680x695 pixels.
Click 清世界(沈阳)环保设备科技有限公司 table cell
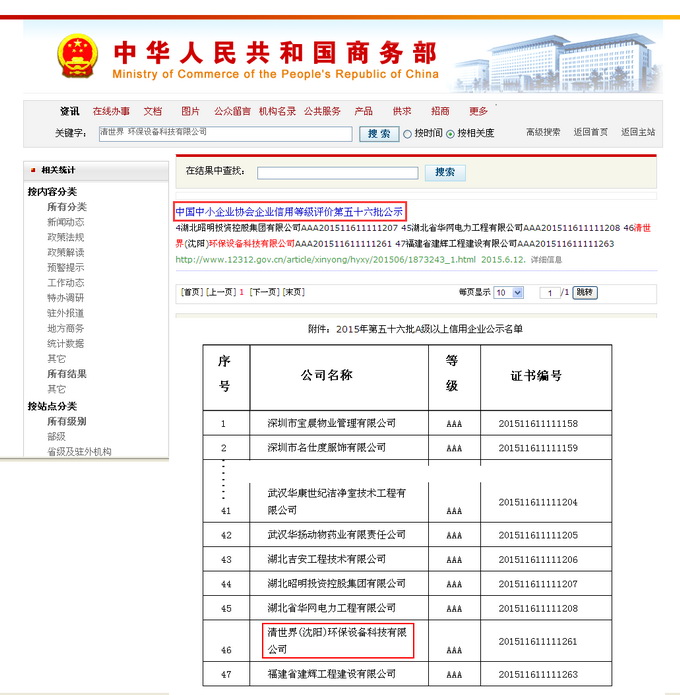[x=337, y=641]
